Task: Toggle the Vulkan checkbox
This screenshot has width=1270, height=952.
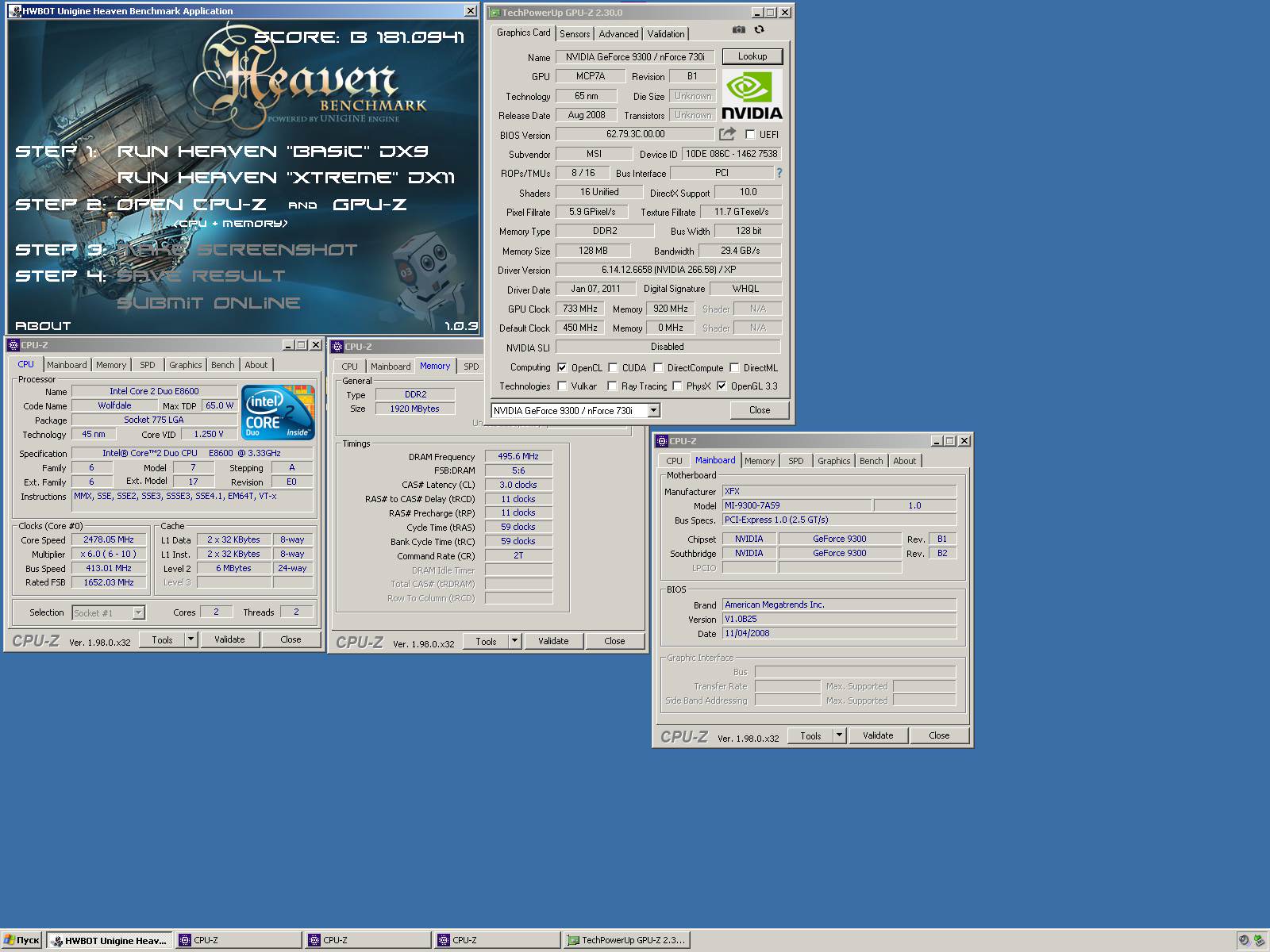Action: [562, 386]
